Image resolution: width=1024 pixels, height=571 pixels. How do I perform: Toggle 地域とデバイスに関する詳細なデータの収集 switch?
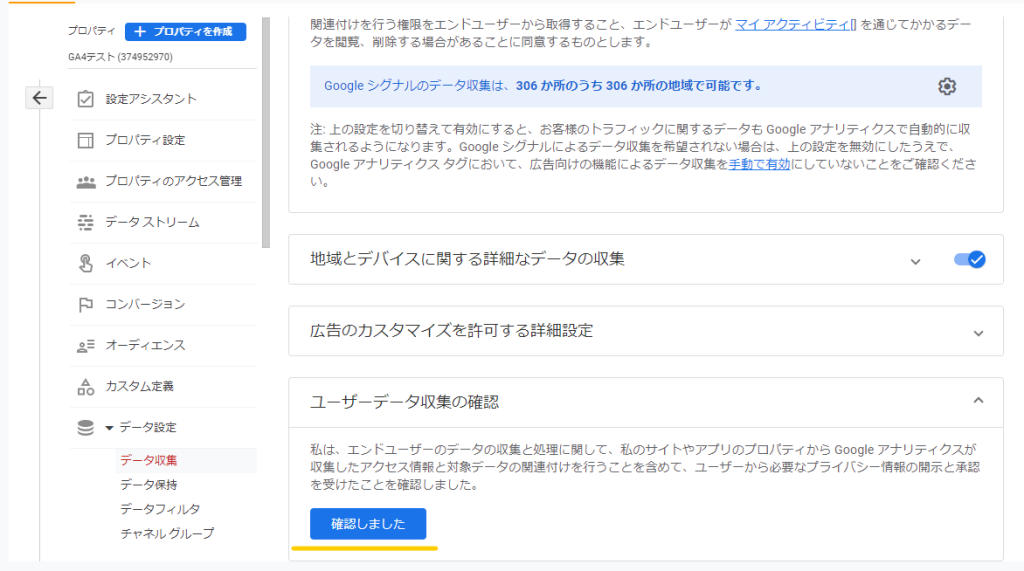(969, 259)
